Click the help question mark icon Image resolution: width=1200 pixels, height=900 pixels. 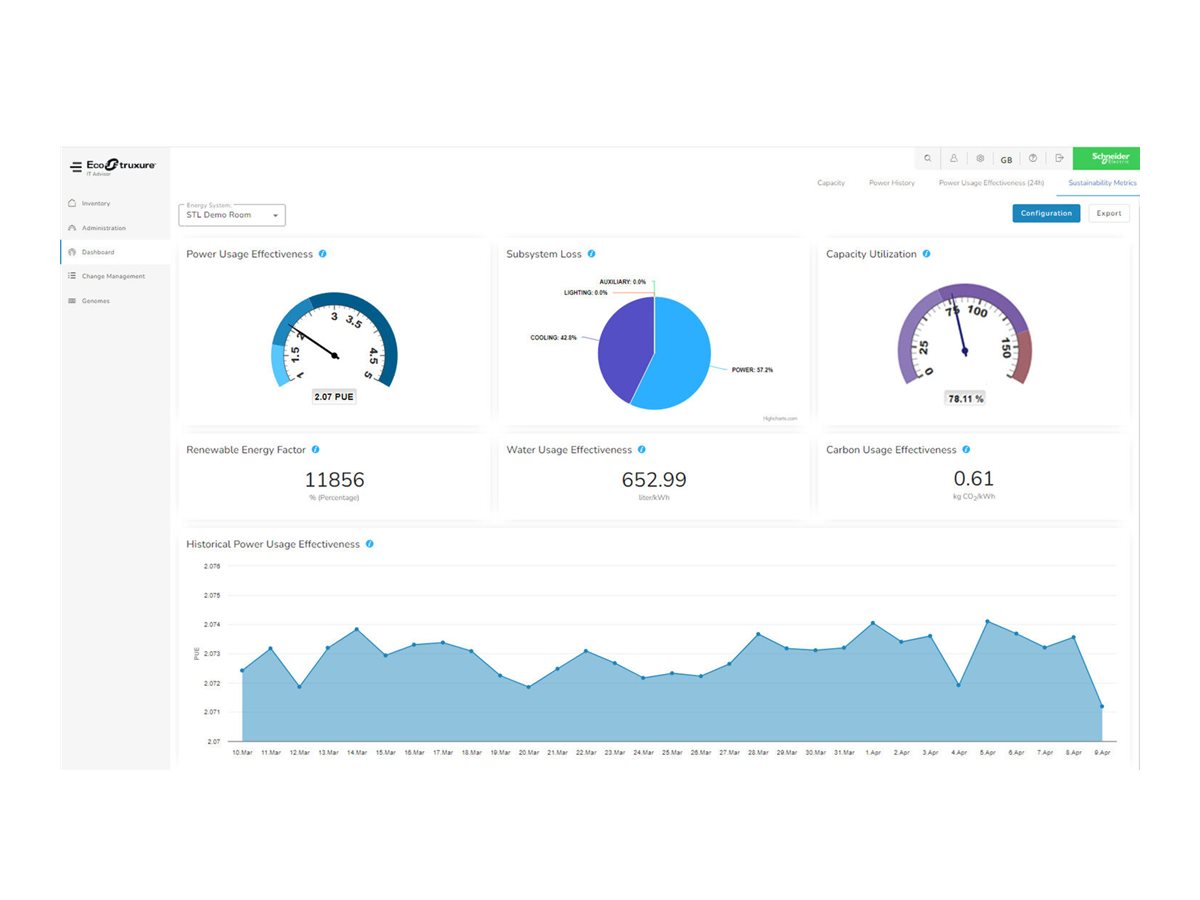click(1033, 158)
